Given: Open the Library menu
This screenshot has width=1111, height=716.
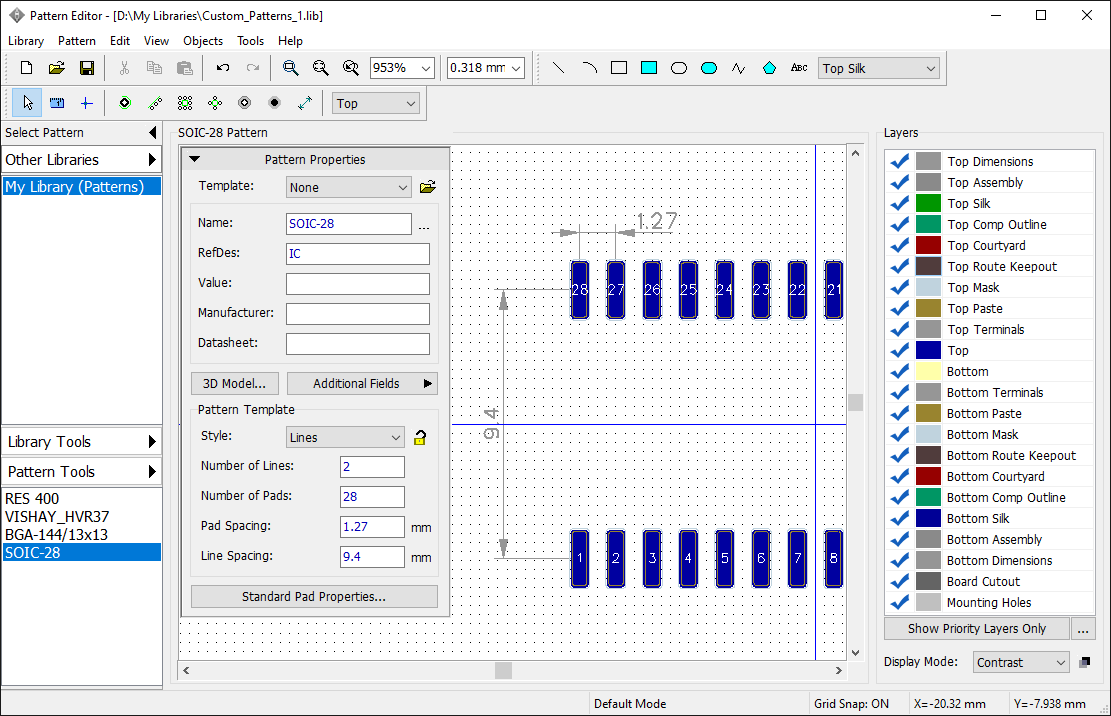Looking at the screenshot, I should click(26, 41).
